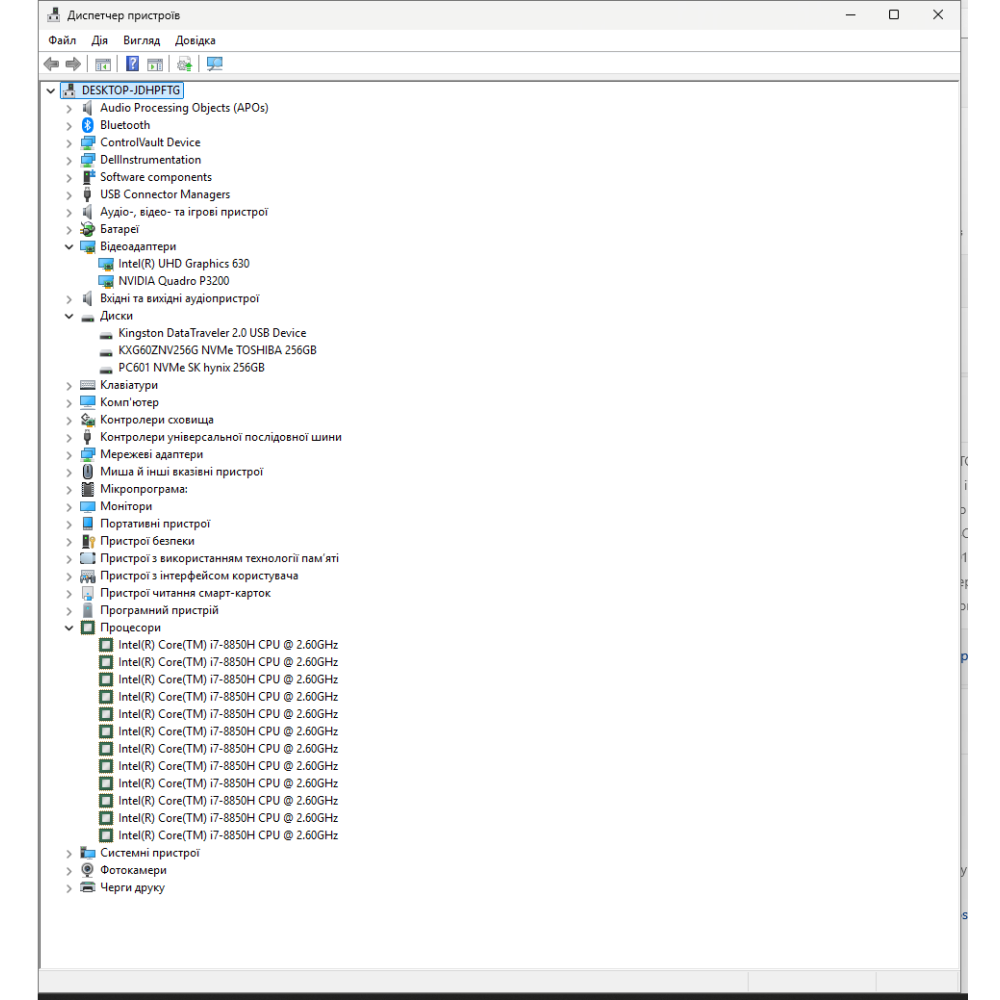The height and width of the screenshot is (1000, 1000).
Task: Click the scan for hardware changes icon
Action: pos(214,64)
